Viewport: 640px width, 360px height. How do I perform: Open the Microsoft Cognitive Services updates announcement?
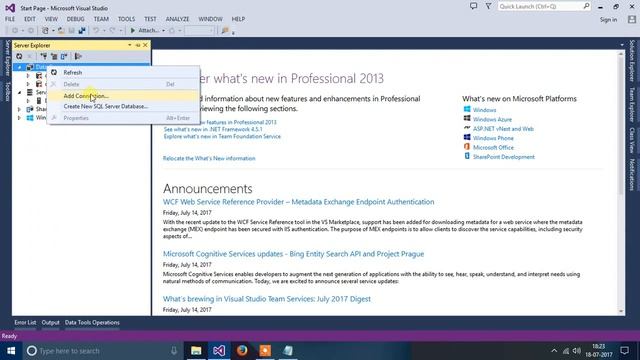[293, 254]
